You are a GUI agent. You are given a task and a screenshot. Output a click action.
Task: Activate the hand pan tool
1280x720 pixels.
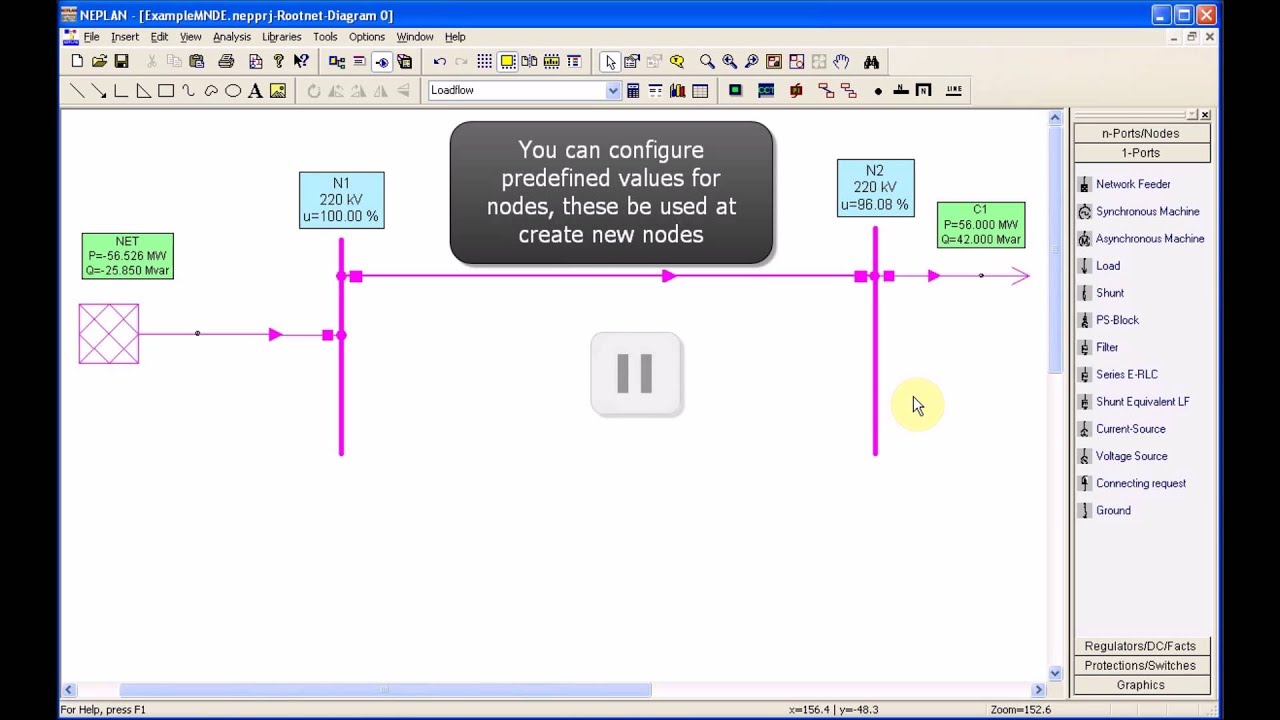point(841,62)
